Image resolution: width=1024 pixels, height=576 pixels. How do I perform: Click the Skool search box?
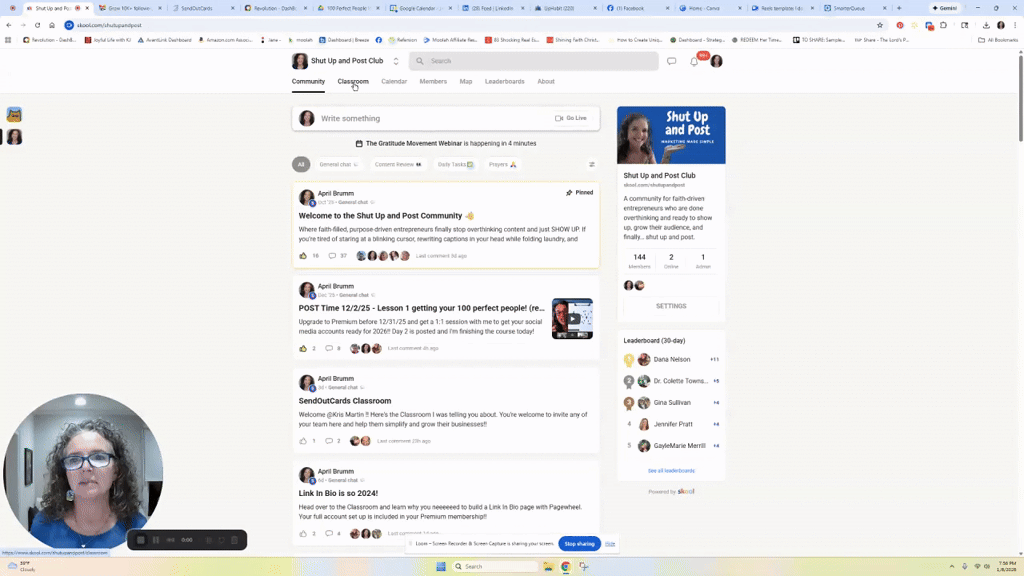click(534, 61)
